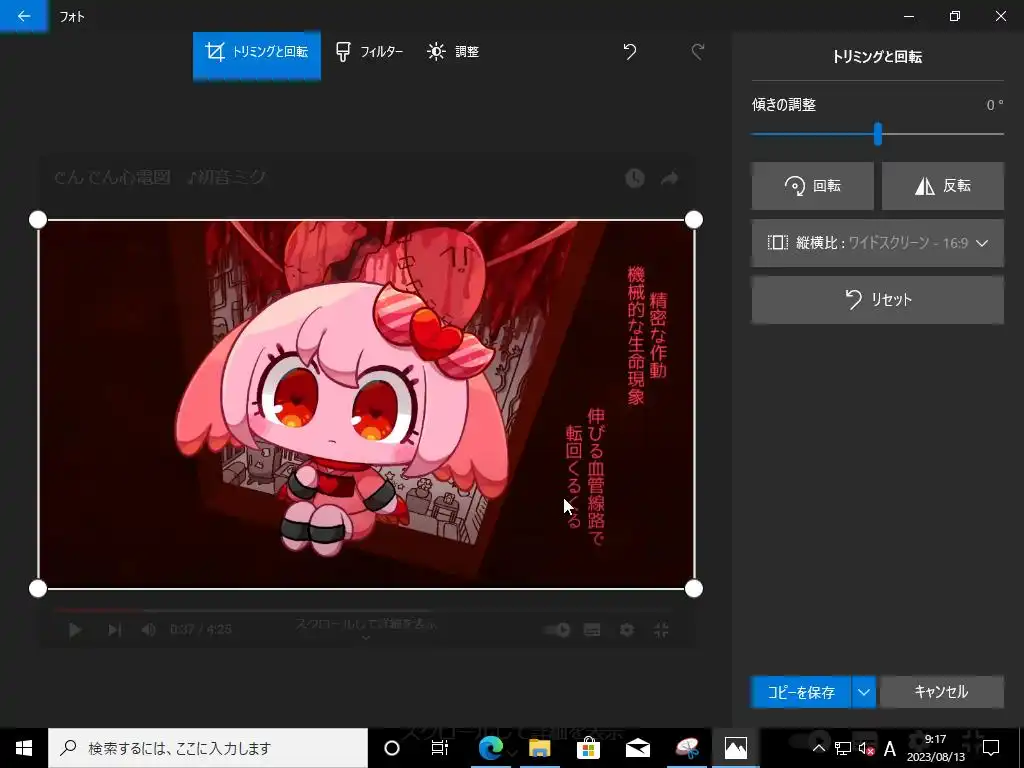Toggle the IME input mode A
Screen dimensions: 1024x768
click(889, 748)
